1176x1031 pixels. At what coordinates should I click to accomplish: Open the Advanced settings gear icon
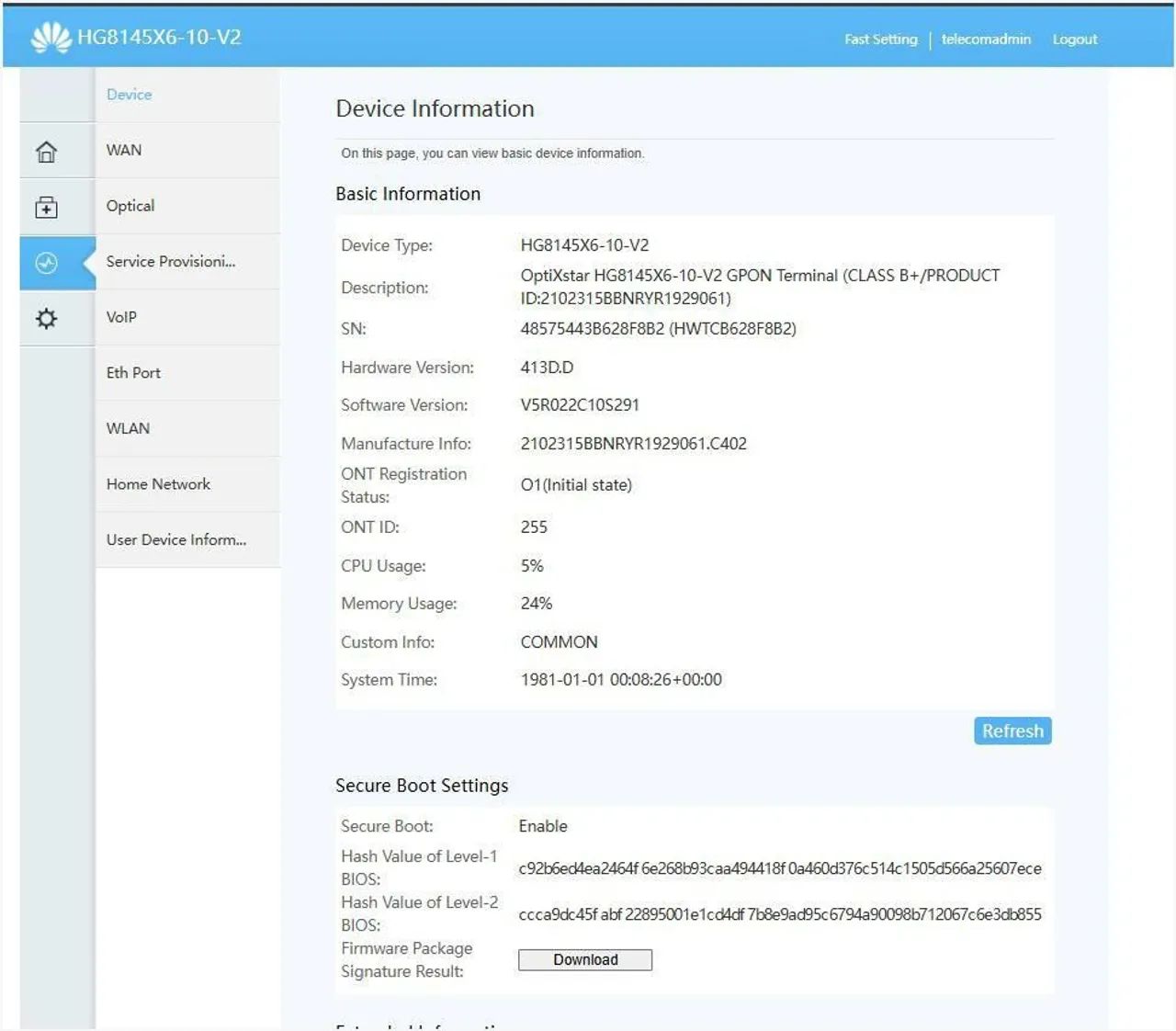coord(46,319)
